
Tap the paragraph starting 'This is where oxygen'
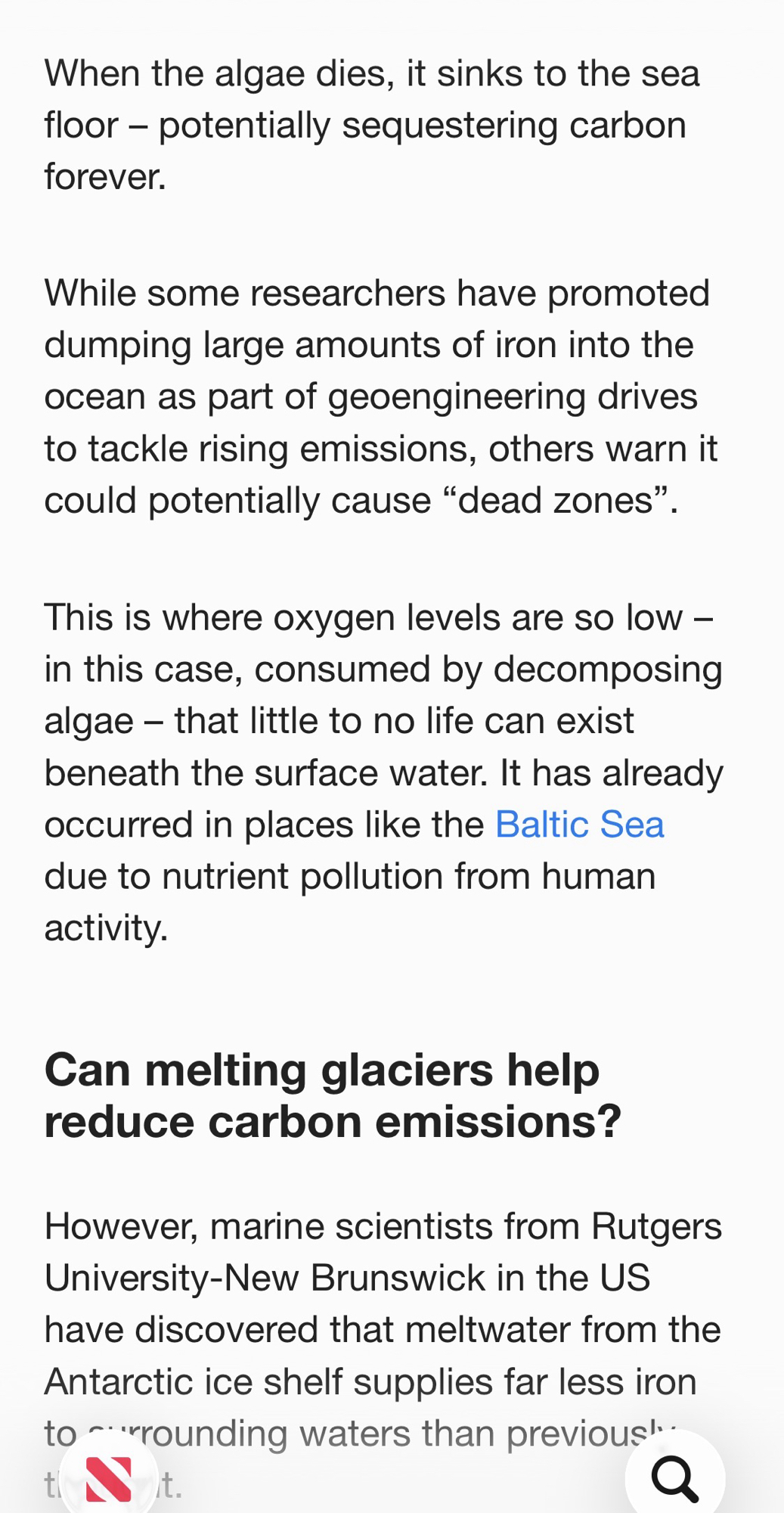click(x=383, y=772)
